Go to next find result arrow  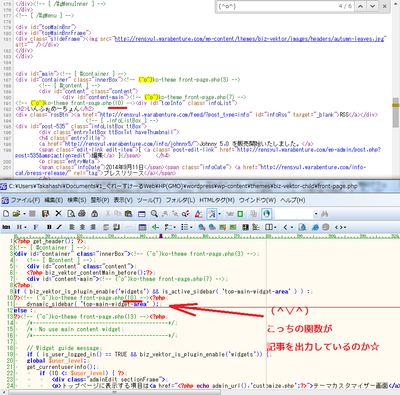[372, 6]
